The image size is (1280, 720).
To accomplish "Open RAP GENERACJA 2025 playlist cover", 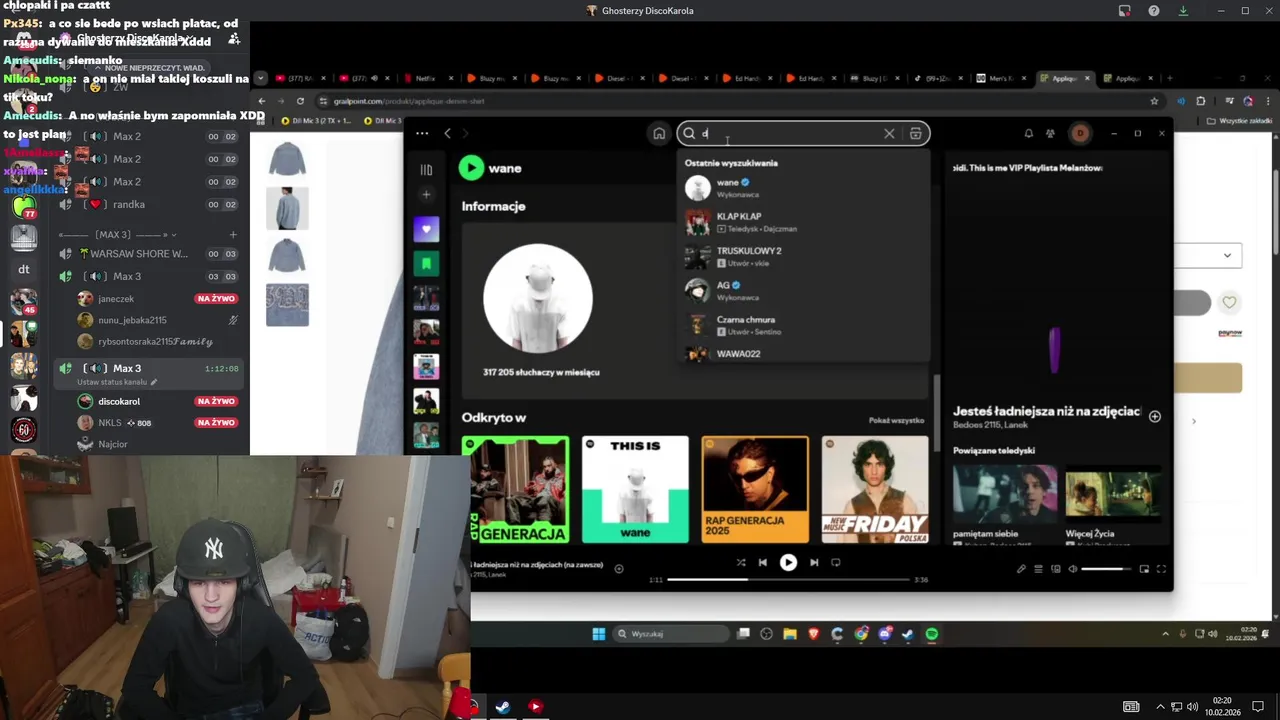I will [755, 489].
